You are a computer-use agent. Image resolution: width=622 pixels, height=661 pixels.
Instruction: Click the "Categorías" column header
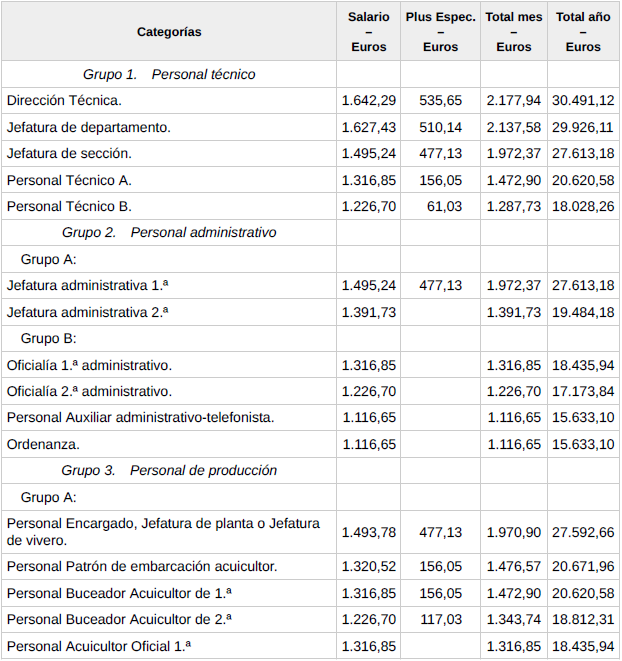click(x=168, y=32)
